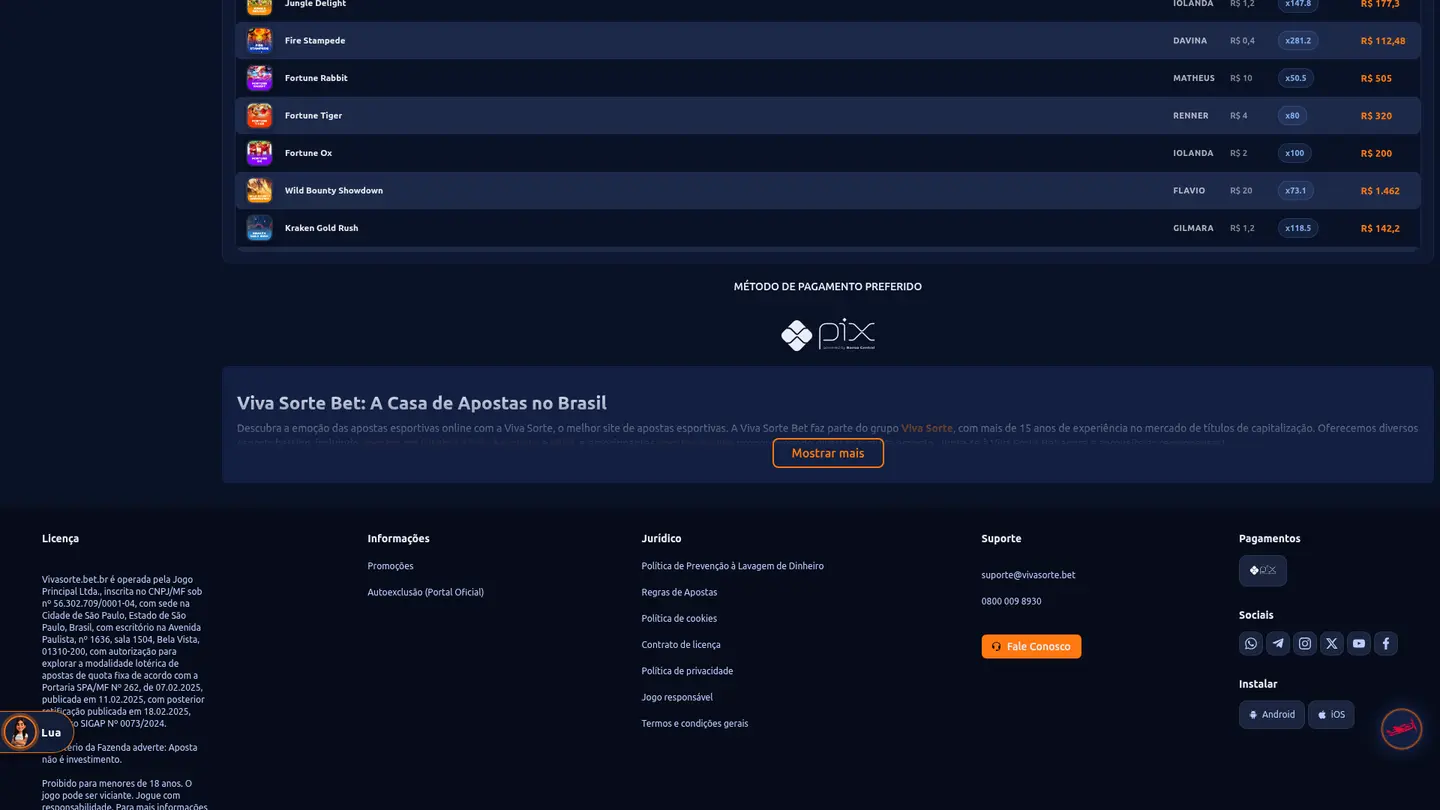Viewport: 1440px width, 810px height.
Task: Click the Fortune Rabbit game name
Action: (x=316, y=78)
